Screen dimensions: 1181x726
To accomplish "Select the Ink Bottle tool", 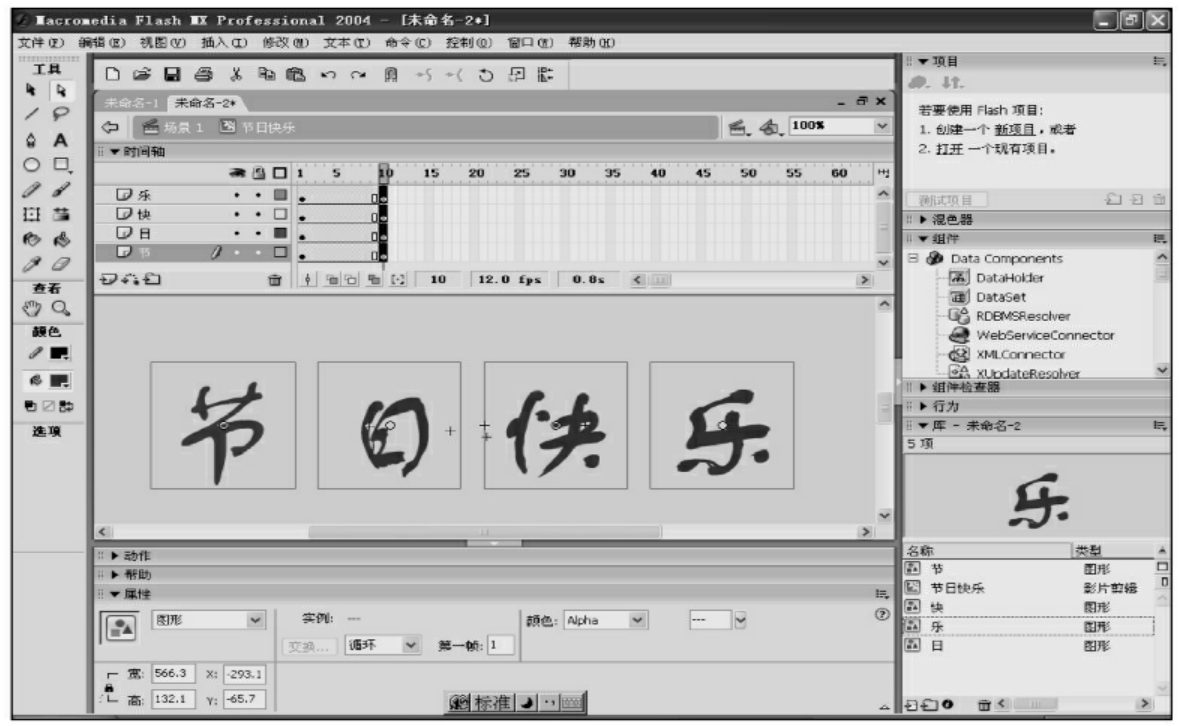I will tap(31, 239).
